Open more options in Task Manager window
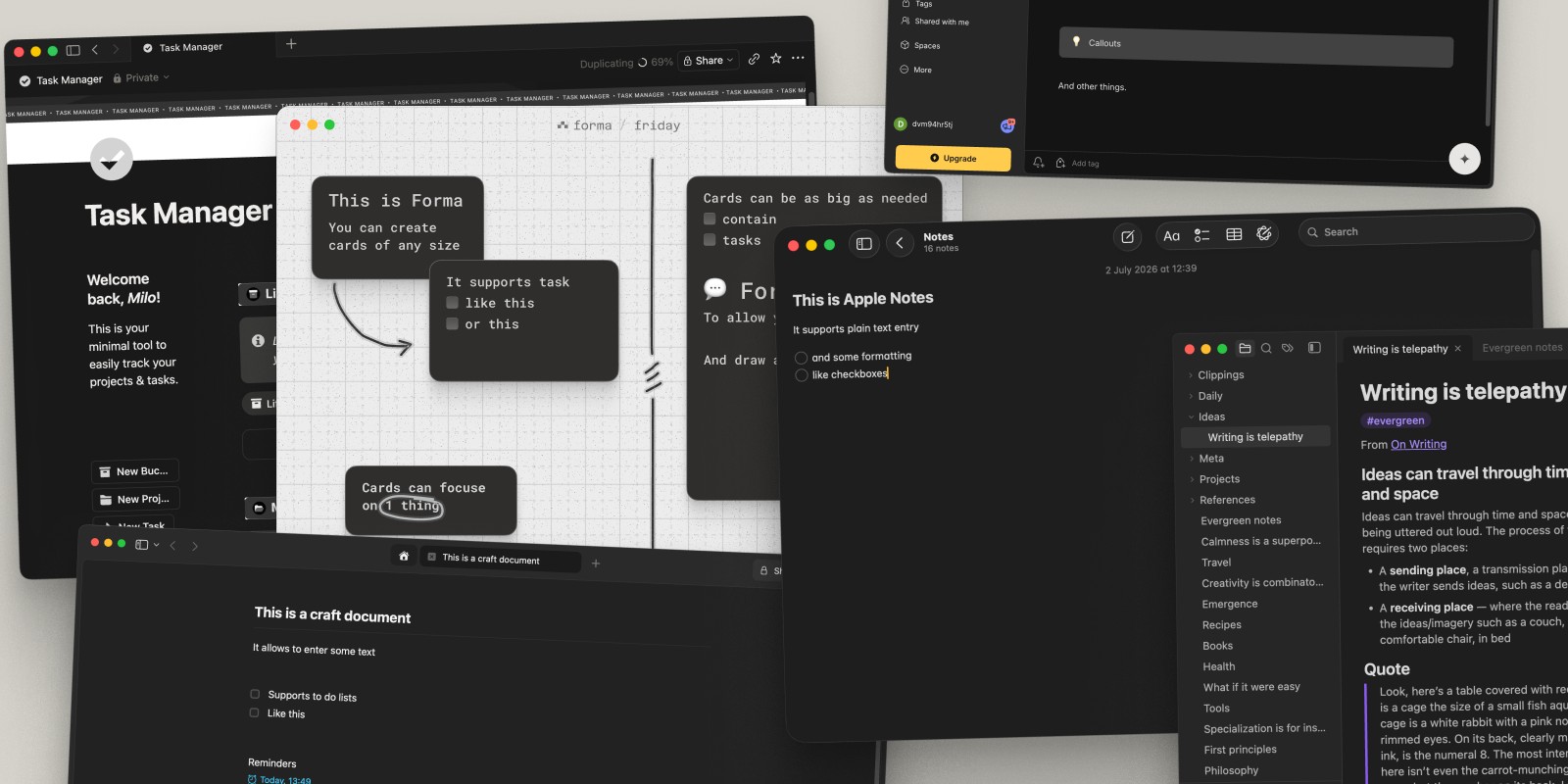The height and width of the screenshot is (784, 1568). click(799, 58)
